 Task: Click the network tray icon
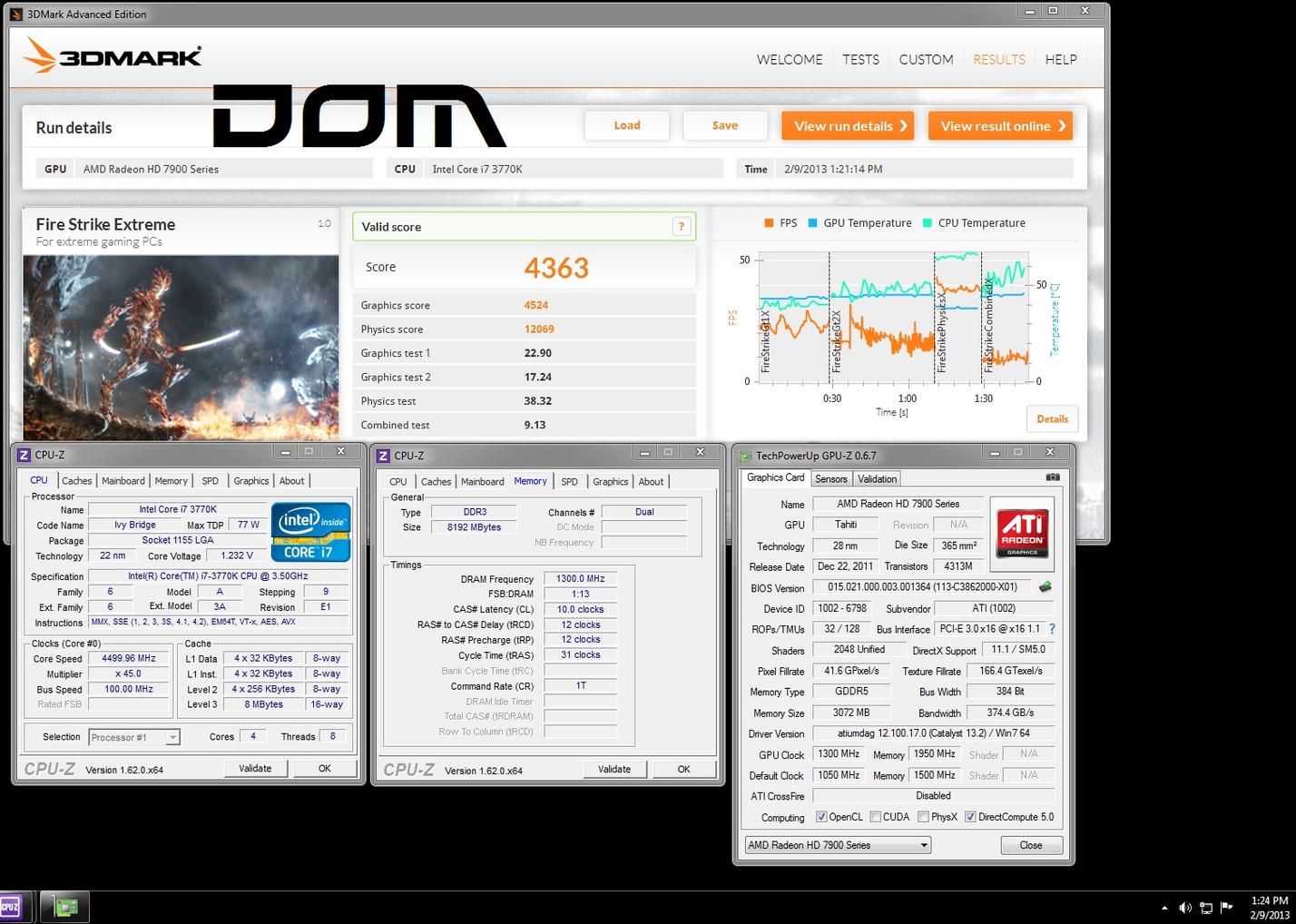(x=1206, y=908)
